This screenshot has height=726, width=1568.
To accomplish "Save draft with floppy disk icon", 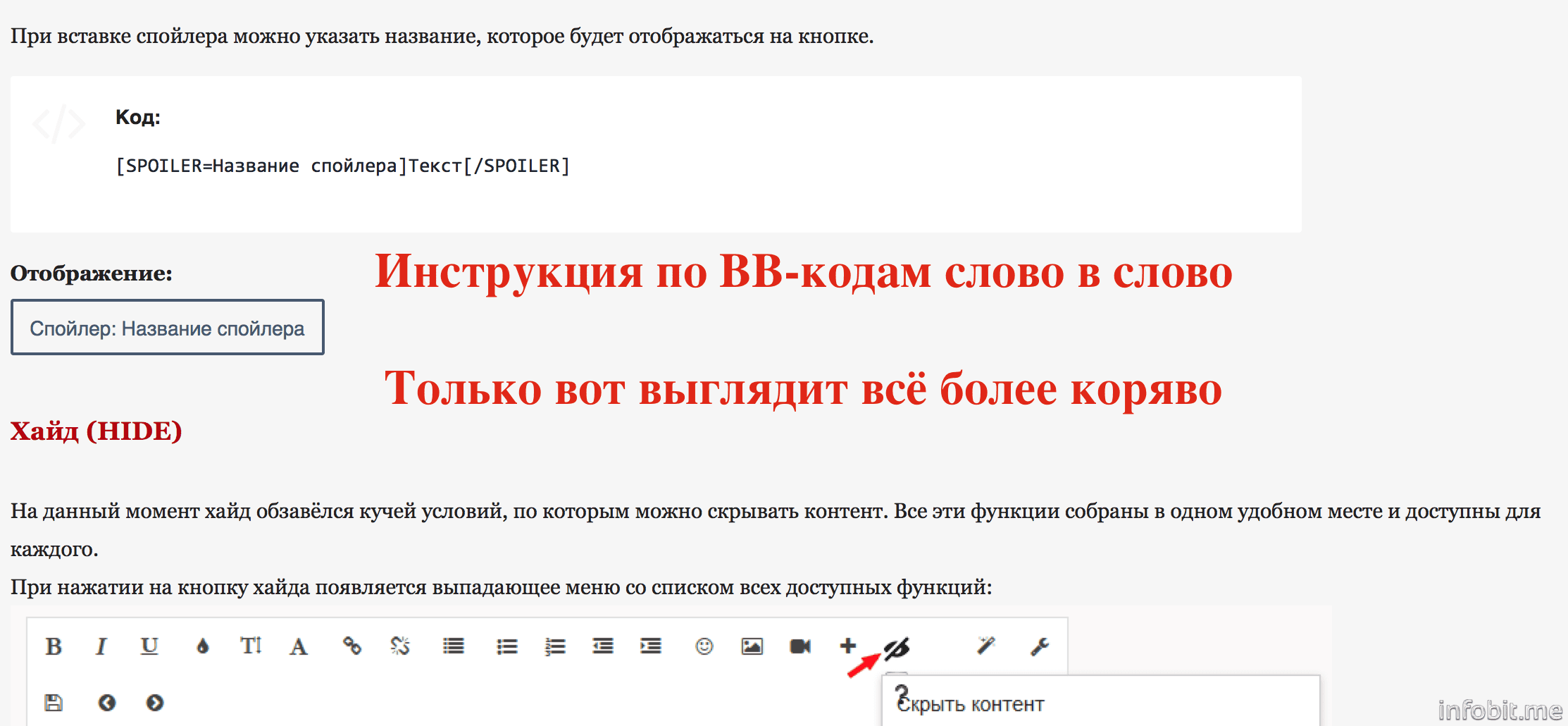I will (x=54, y=703).
